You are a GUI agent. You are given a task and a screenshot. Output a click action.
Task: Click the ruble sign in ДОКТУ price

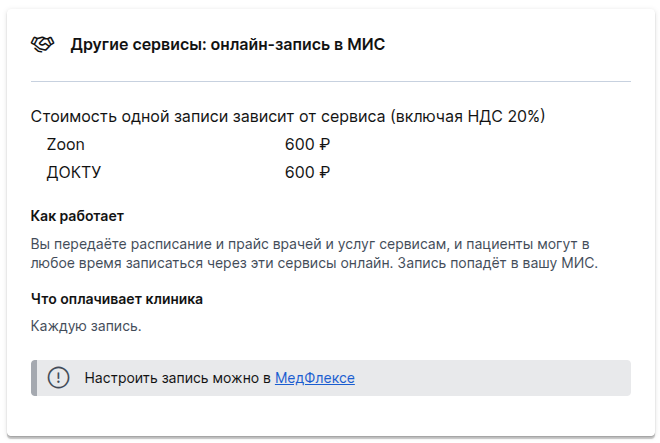(325, 172)
